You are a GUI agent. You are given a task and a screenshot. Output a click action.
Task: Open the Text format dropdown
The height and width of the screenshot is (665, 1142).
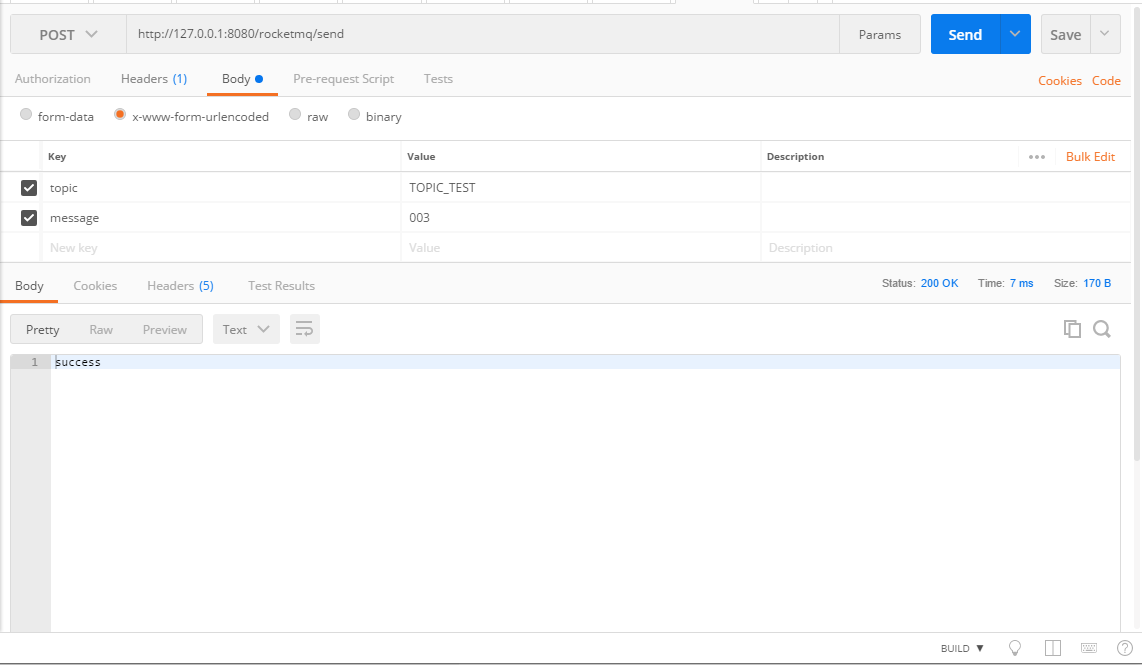[246, 329]
